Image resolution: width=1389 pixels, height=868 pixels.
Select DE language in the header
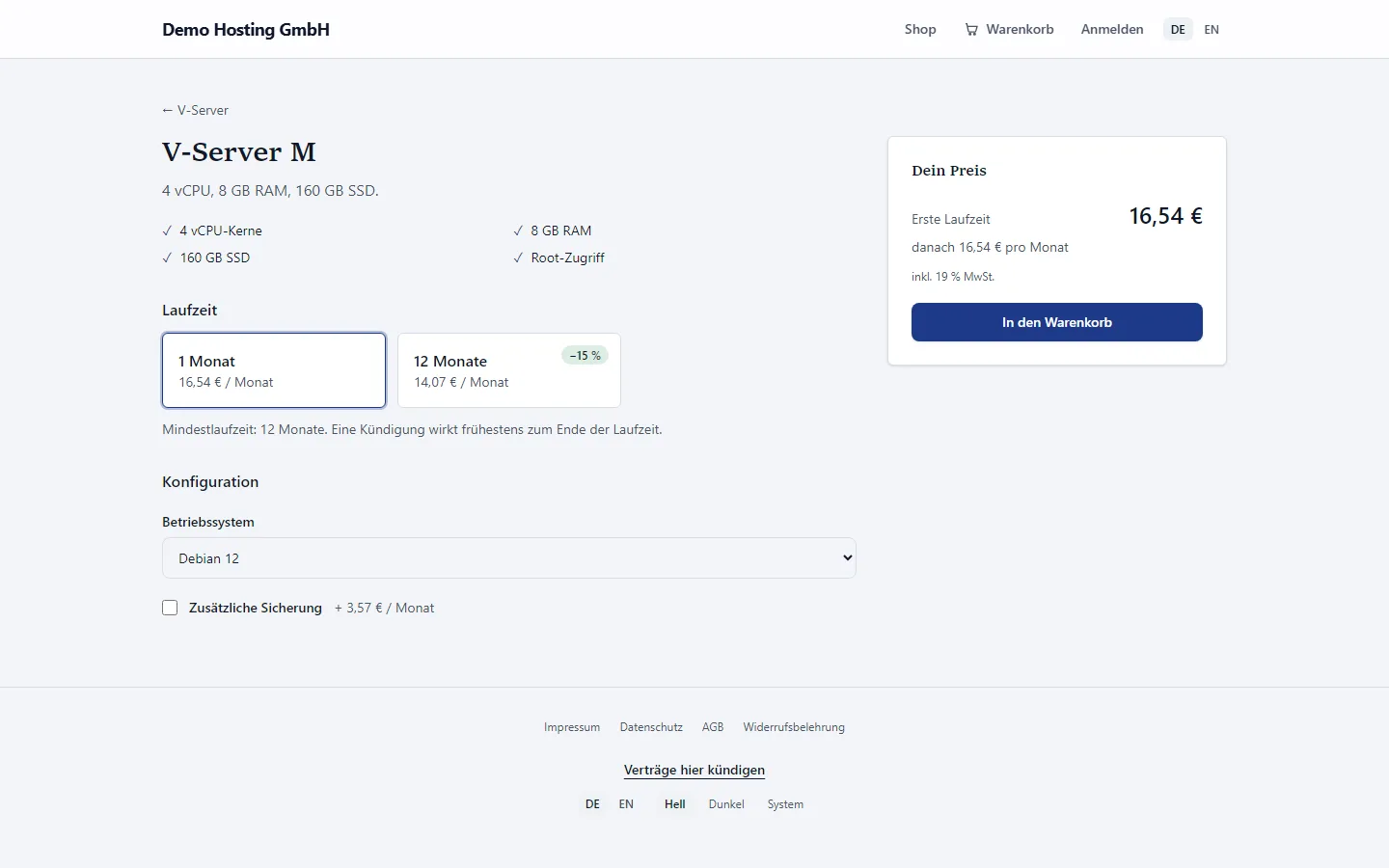coord(1178,30)
